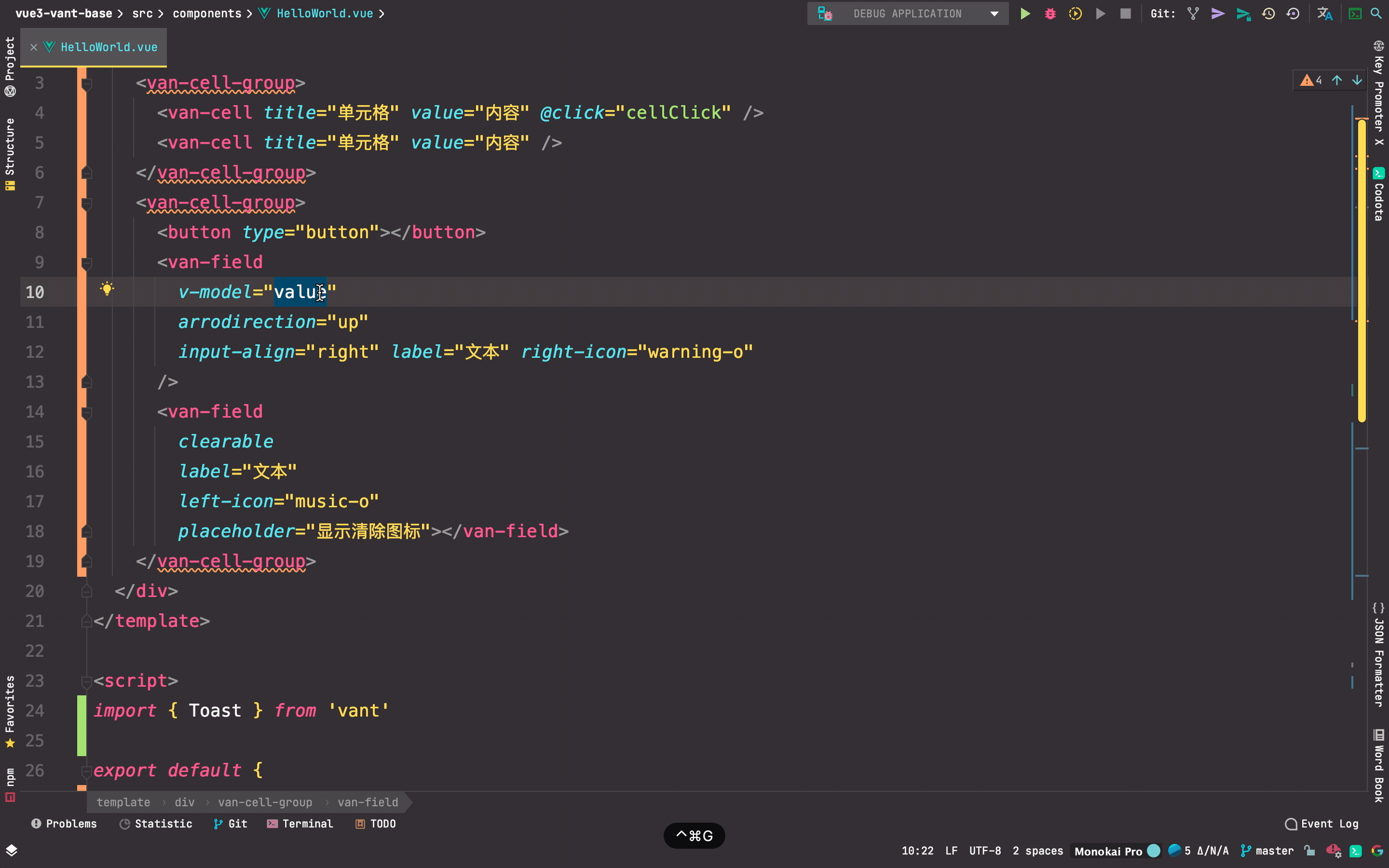Click the yellow intention lightbulb icon
This screenshot has width=1389, height=868.
(107, 289)
